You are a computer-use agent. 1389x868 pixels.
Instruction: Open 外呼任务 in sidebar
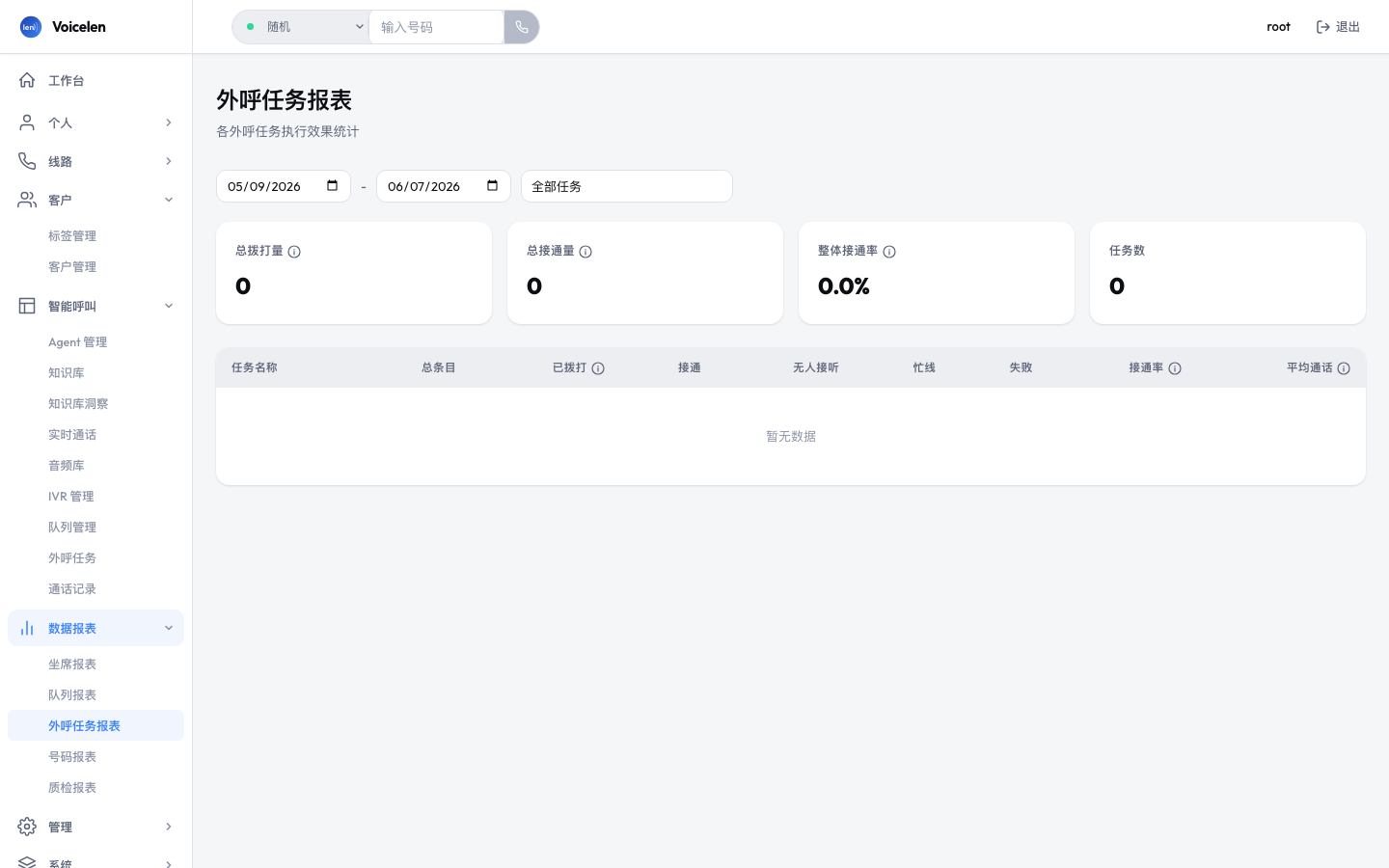click(95, 557)
